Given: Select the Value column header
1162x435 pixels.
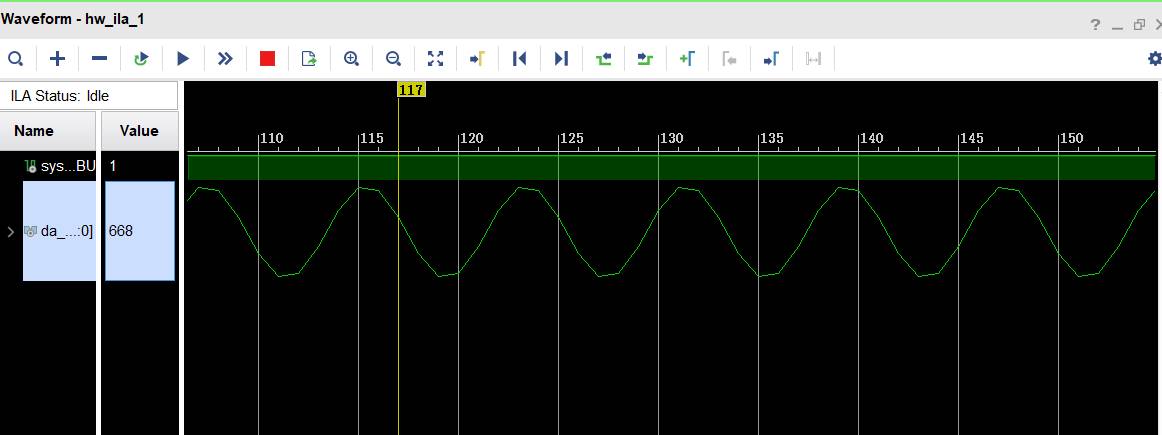Looking at the screenshot, I should (139, 131).
